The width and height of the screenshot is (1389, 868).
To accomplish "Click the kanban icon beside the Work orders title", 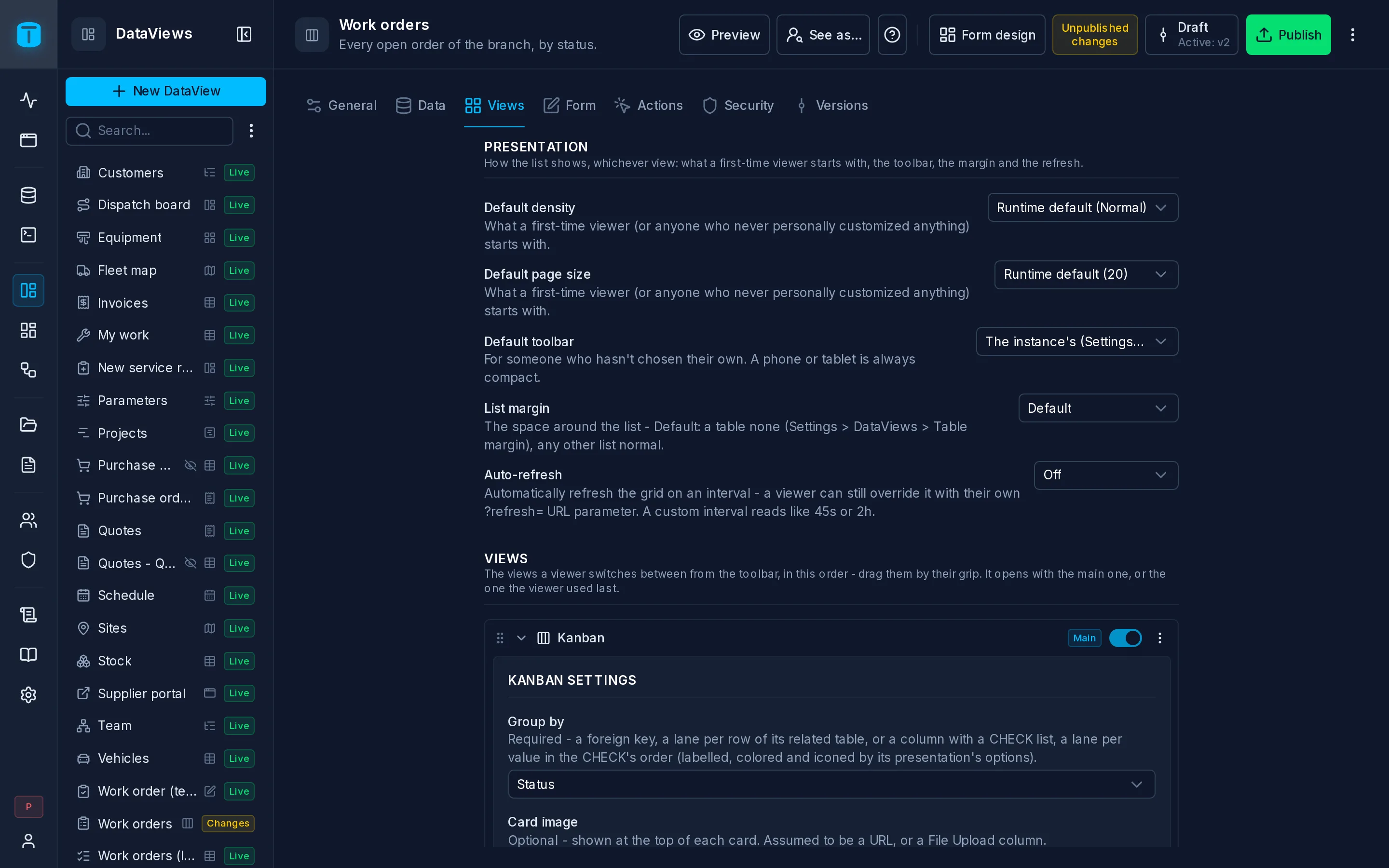I will pos(312,35).
